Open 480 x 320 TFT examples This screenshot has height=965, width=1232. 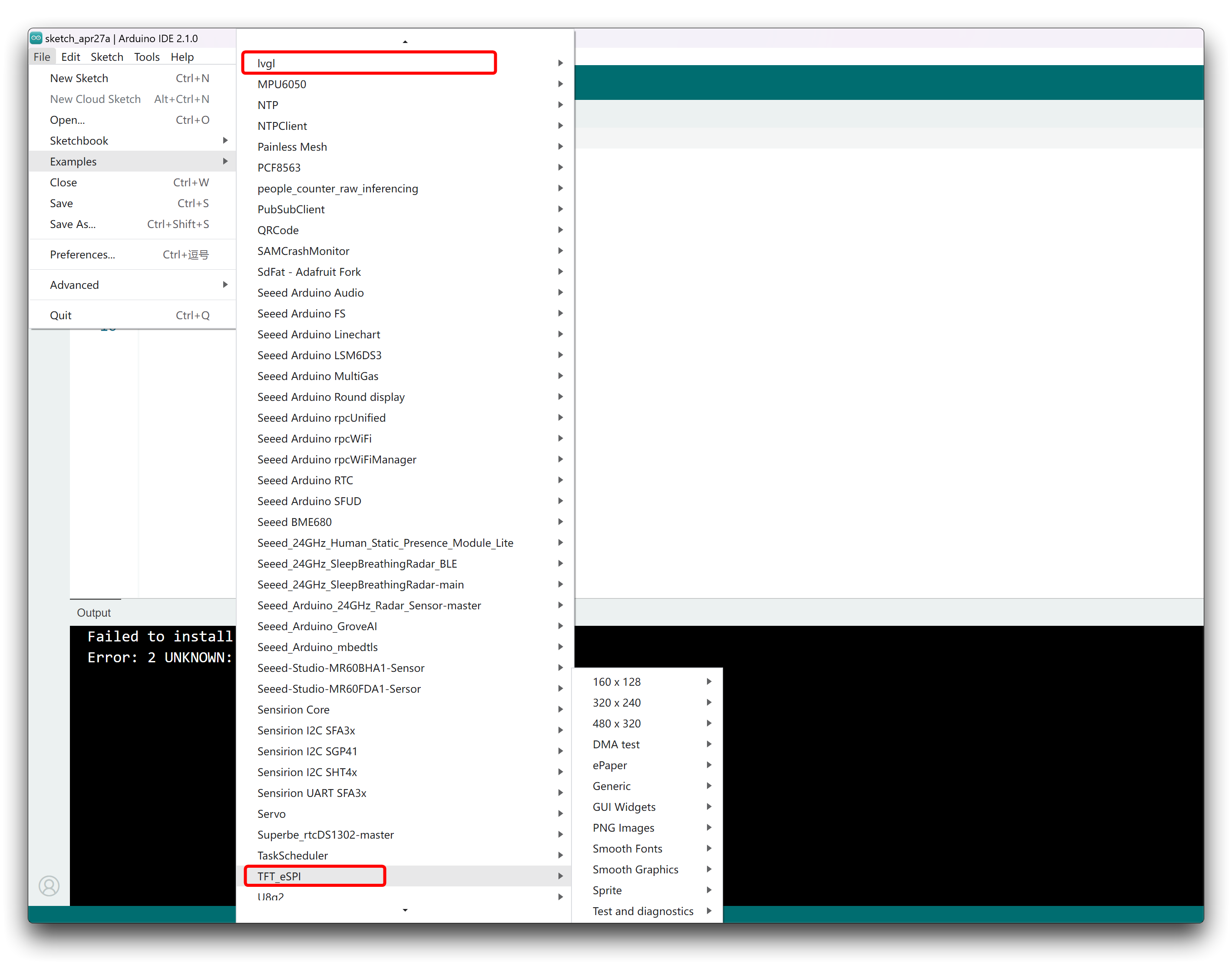coord(648,724)
